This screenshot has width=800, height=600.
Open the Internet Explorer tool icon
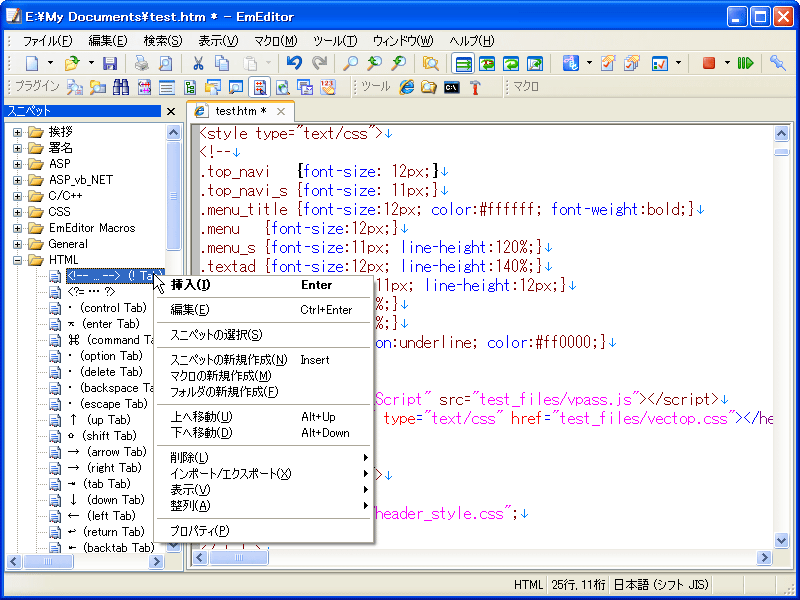pyautogui.click(x=407, y=87)
